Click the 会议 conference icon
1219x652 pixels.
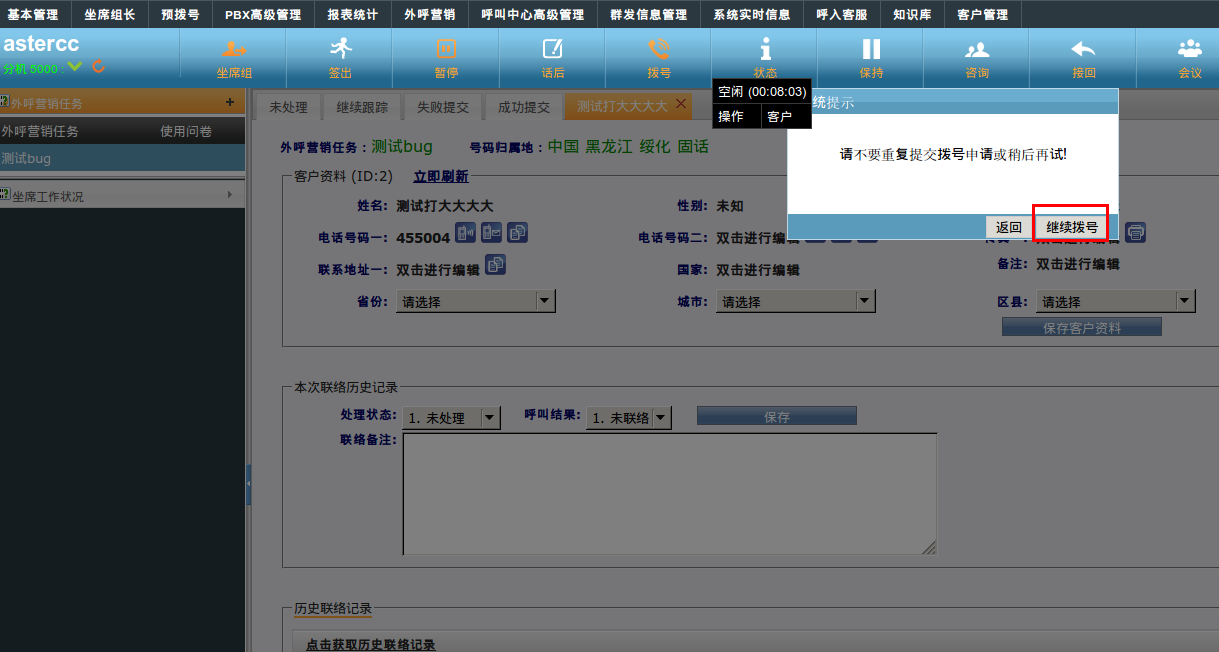pos(1189,49)
